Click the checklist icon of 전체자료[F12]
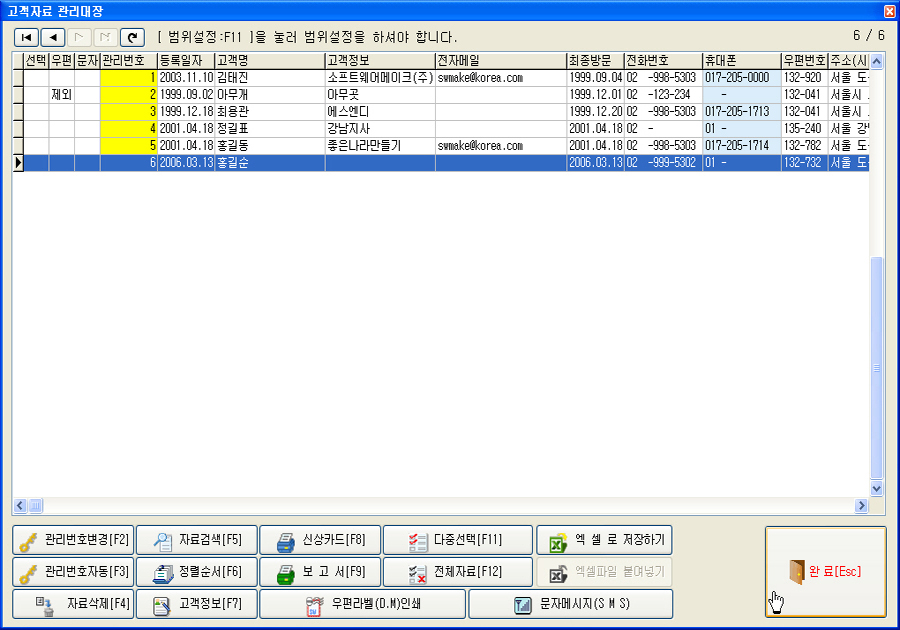Image resolution: width=900 pixels, height=630 pixels. (x=417, y=573)
